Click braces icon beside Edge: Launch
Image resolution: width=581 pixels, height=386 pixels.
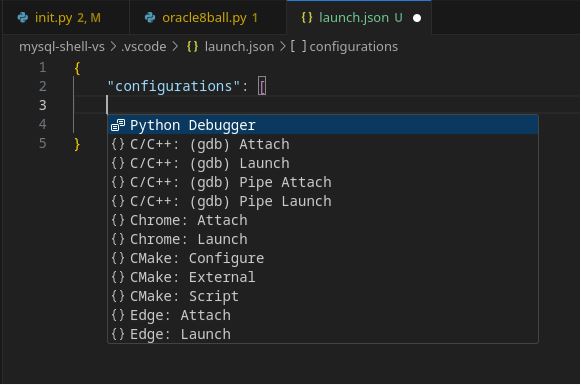118,334
